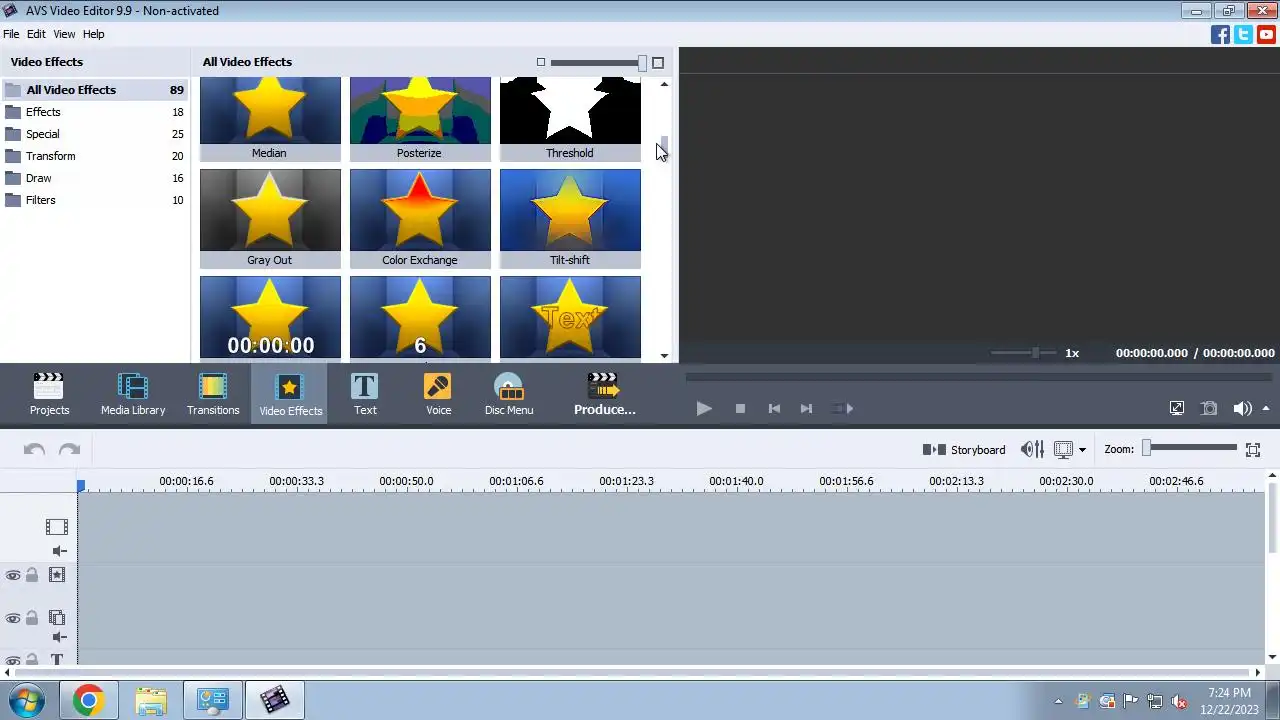Screen dimensions: 1280x720
Task: Select the Transform category folder
Action: [94, 156]
